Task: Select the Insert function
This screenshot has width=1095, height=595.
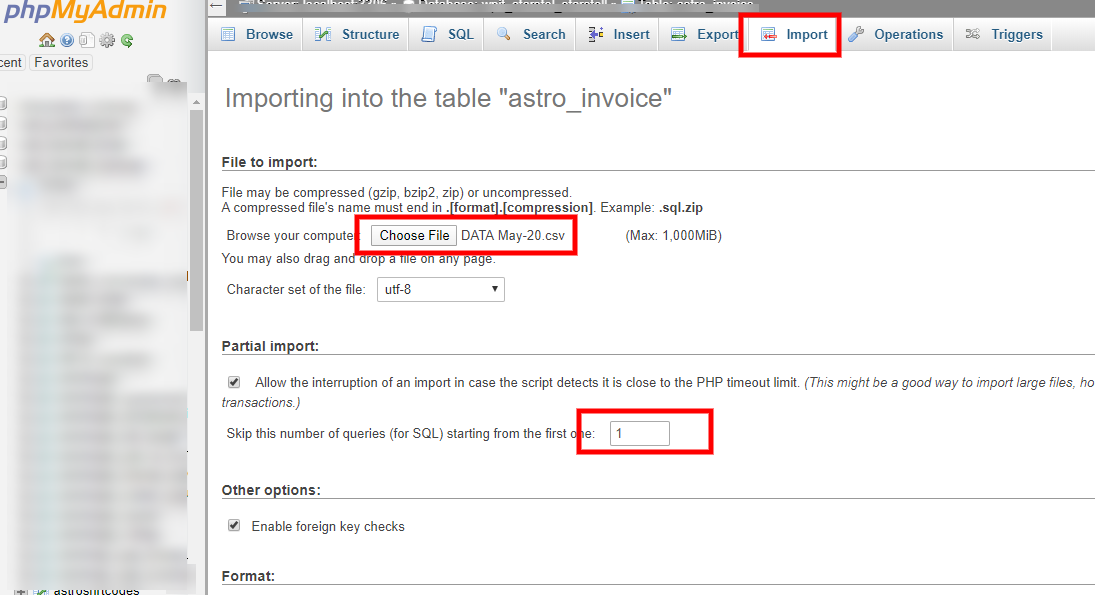Action: click(x=617, y=33)
